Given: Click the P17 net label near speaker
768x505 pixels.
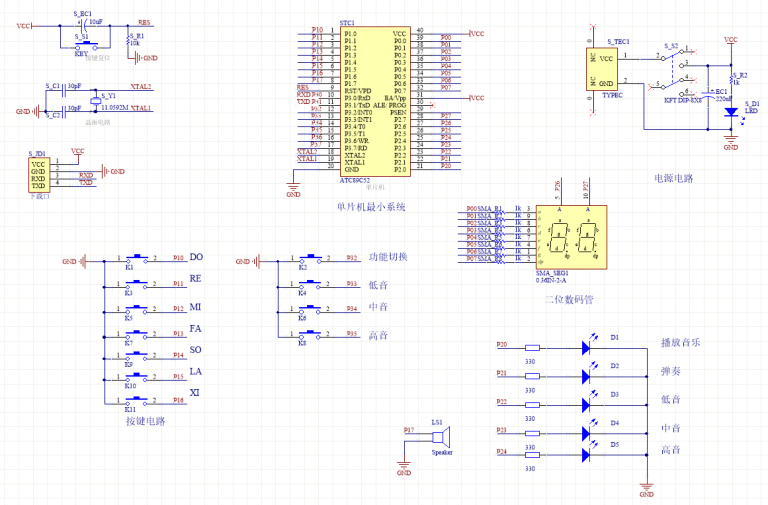Looking at the screenshot, I should pyautogui.click(x=409, y=430).
